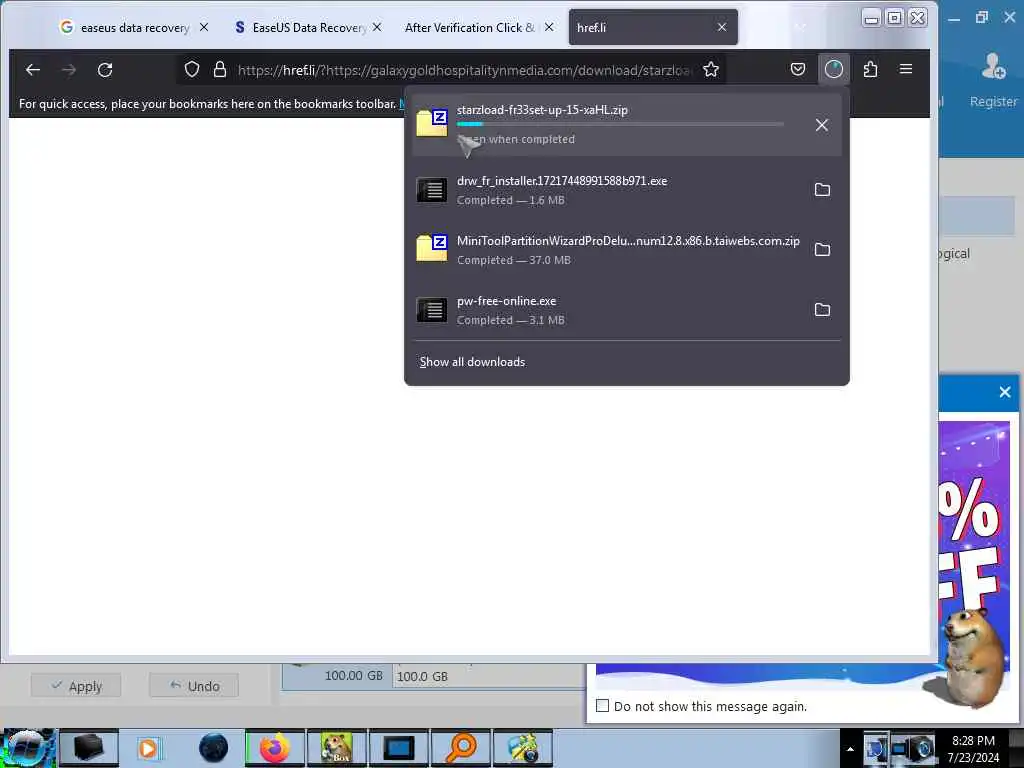Show MiniToolPartitionWizard zip in folder
The height and width of the screenshot is (768, 1024).
click(822, 249)
